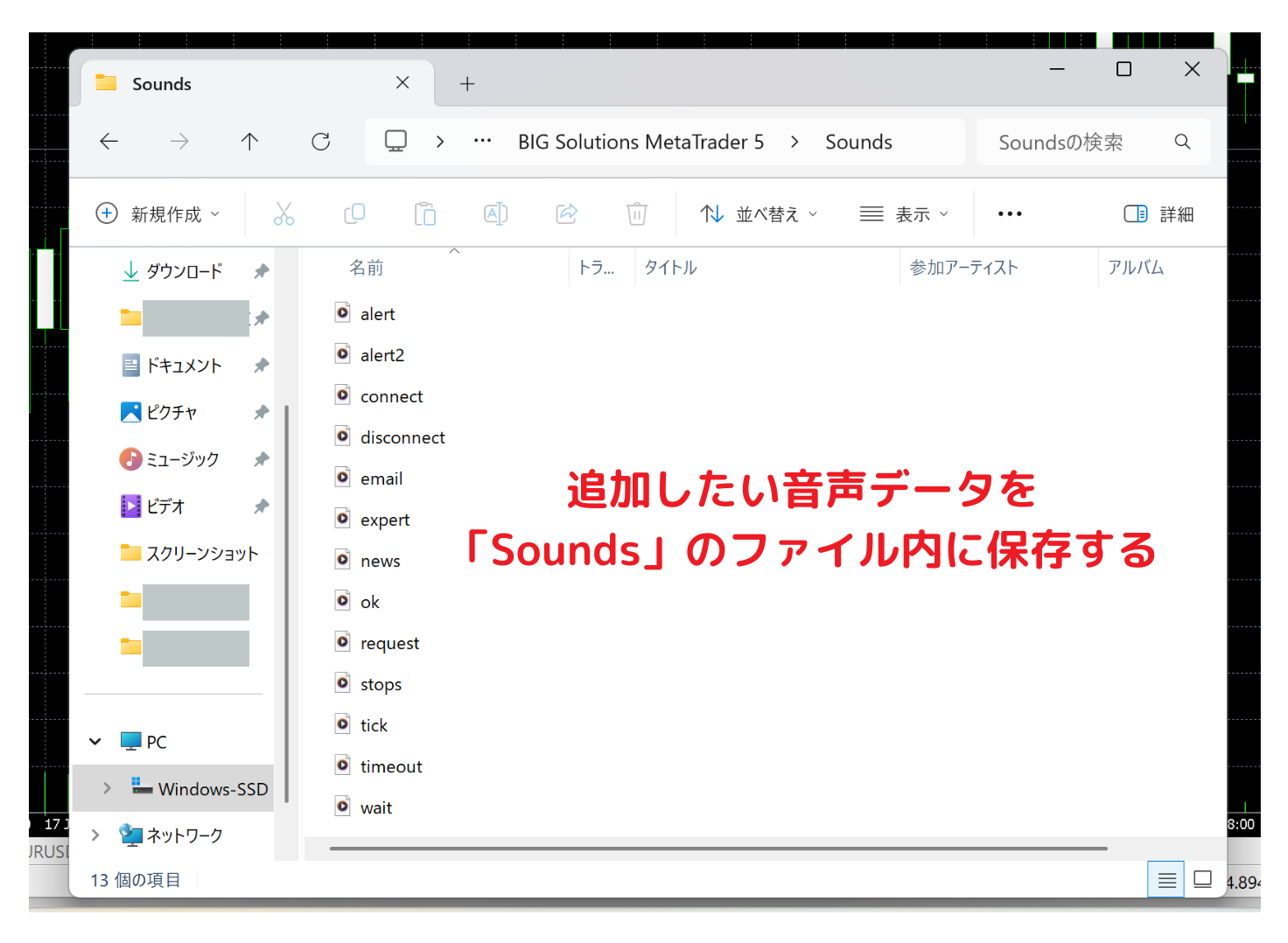Open a new File Explorer tab
This screenshot has height=943, width=1288.
point(467,83)
